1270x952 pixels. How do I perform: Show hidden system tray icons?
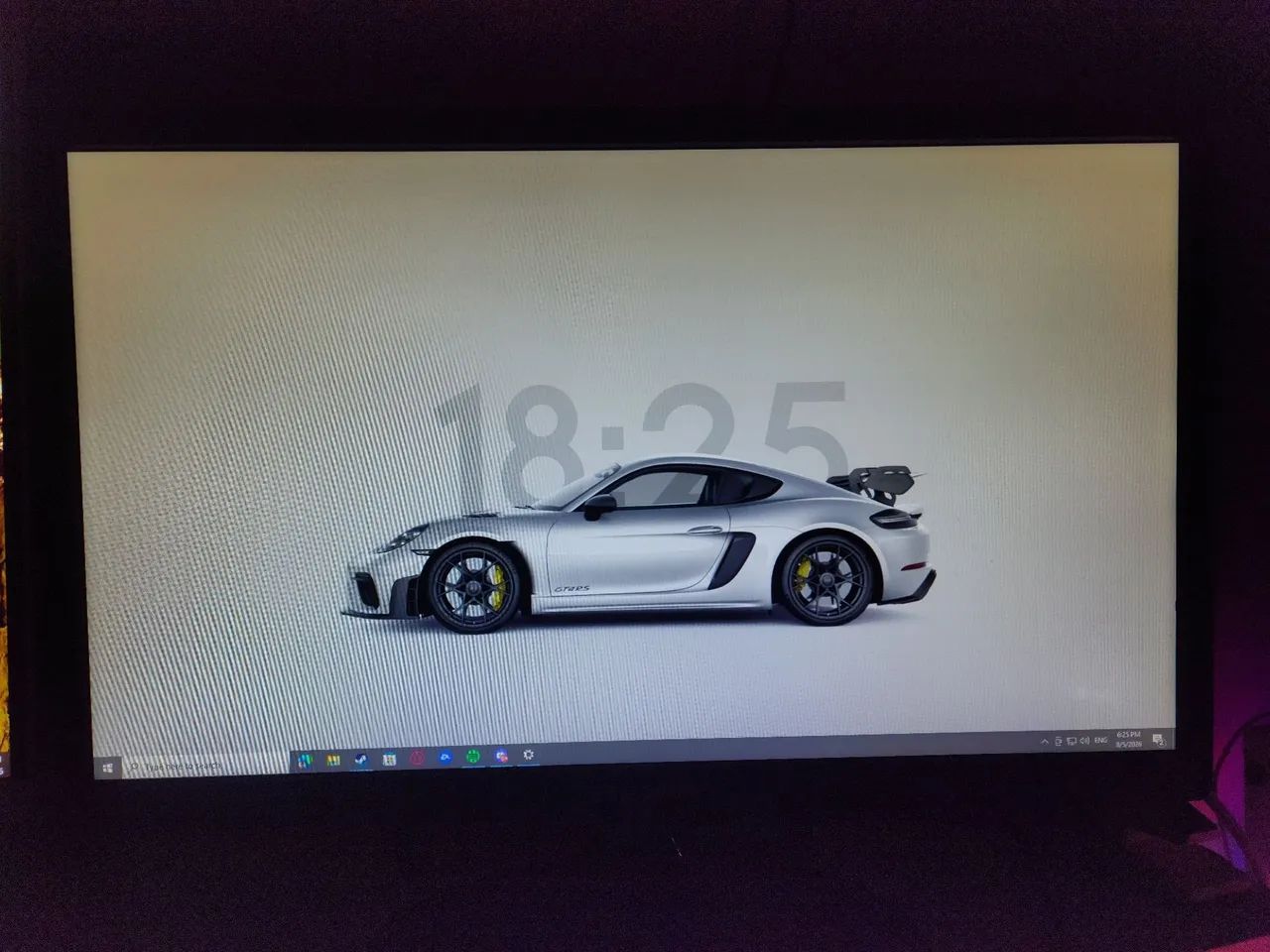pos(1045,741)
